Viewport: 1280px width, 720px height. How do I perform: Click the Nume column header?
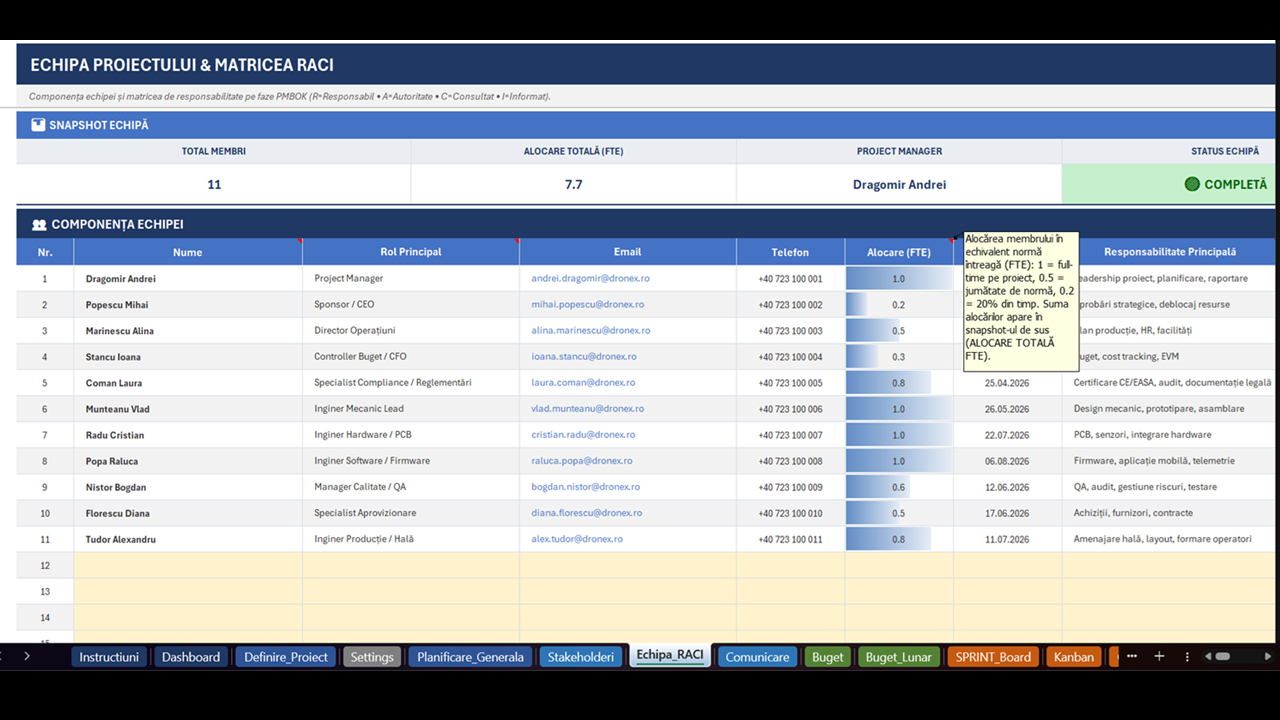point(188,252)
